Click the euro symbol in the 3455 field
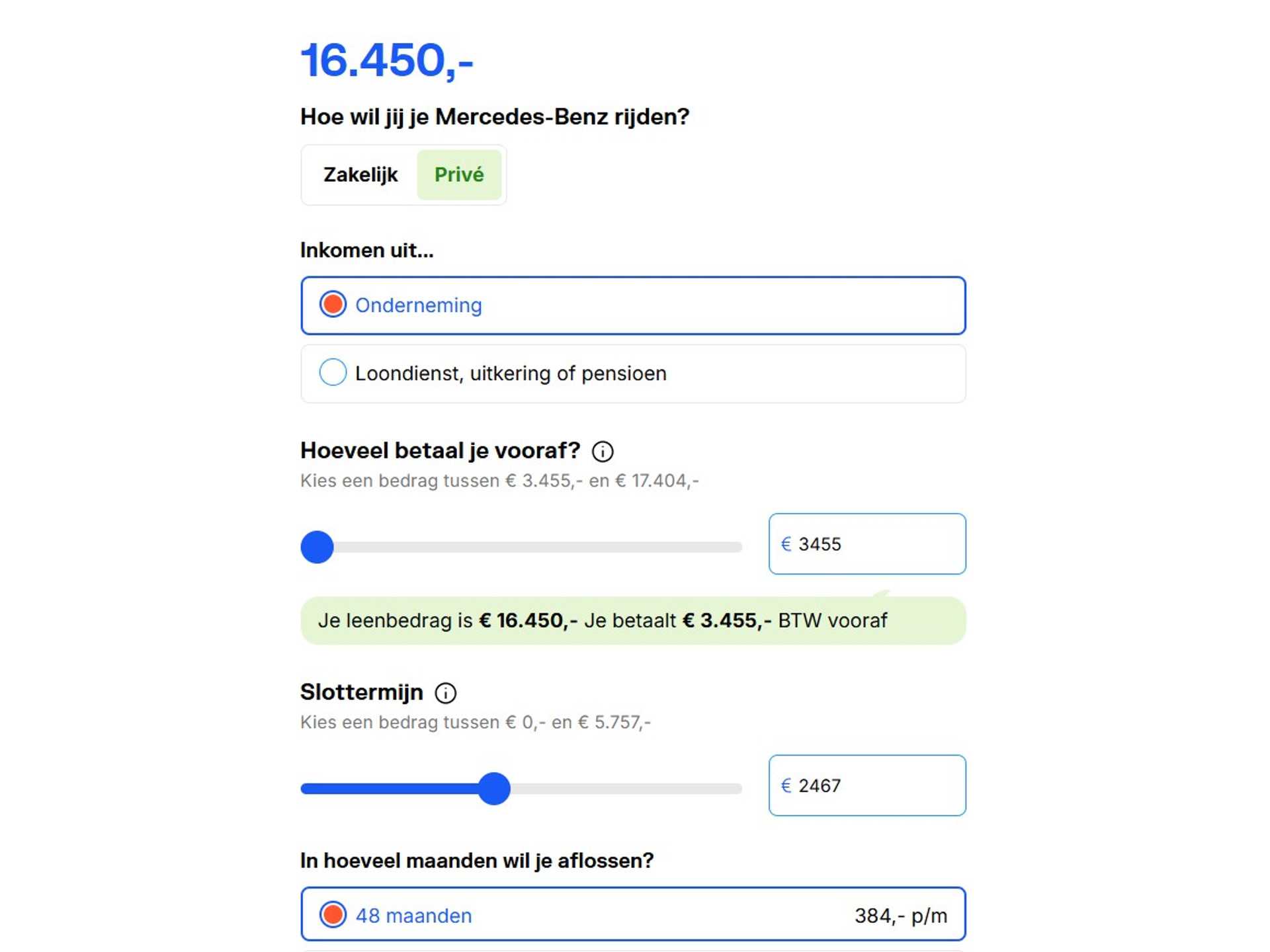Screen dimensions: 1270x952 786,543
